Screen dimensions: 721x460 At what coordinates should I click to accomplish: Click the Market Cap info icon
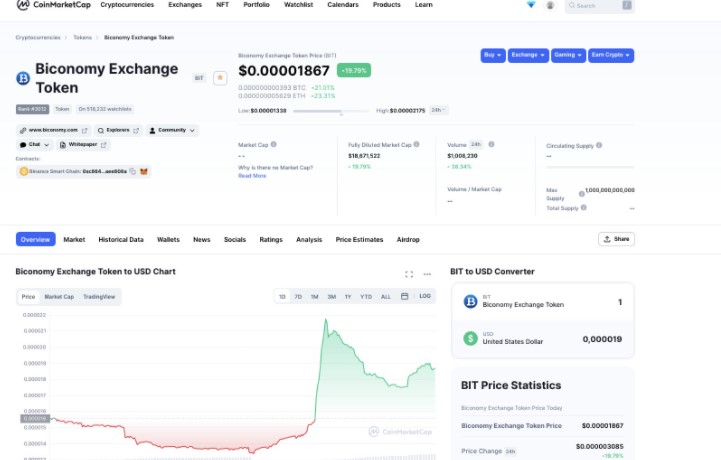point(274,144)
